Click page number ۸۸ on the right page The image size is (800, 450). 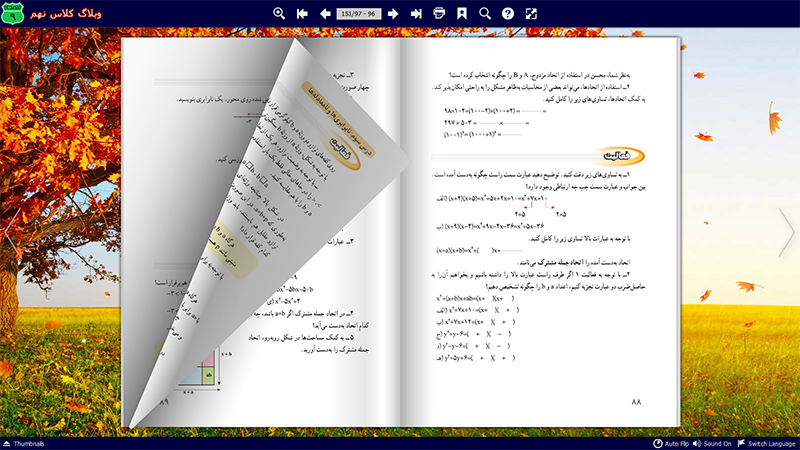[636, 402]
